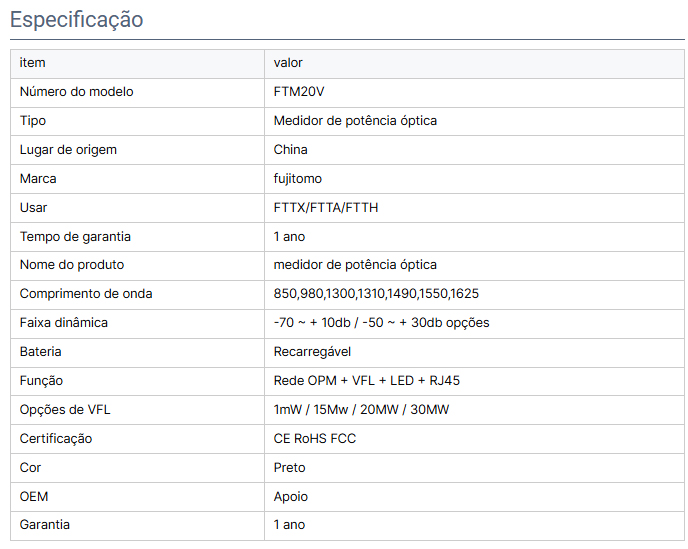Click the Apoio OEM value
Viewport: 688px width, 549px height.
click(x=290, y=497)
